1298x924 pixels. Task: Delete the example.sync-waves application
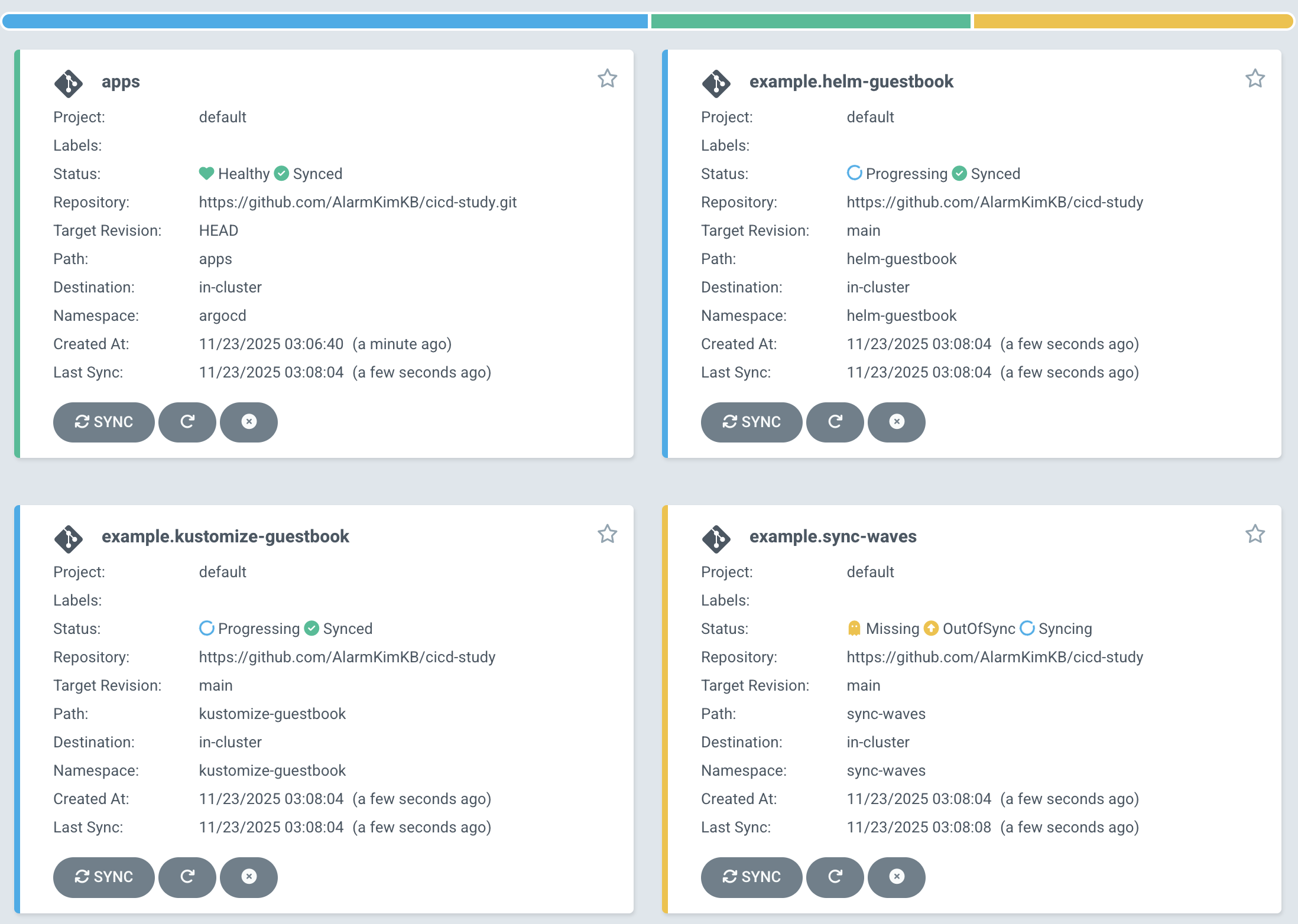pyautogui.click(x=897, y=877)
